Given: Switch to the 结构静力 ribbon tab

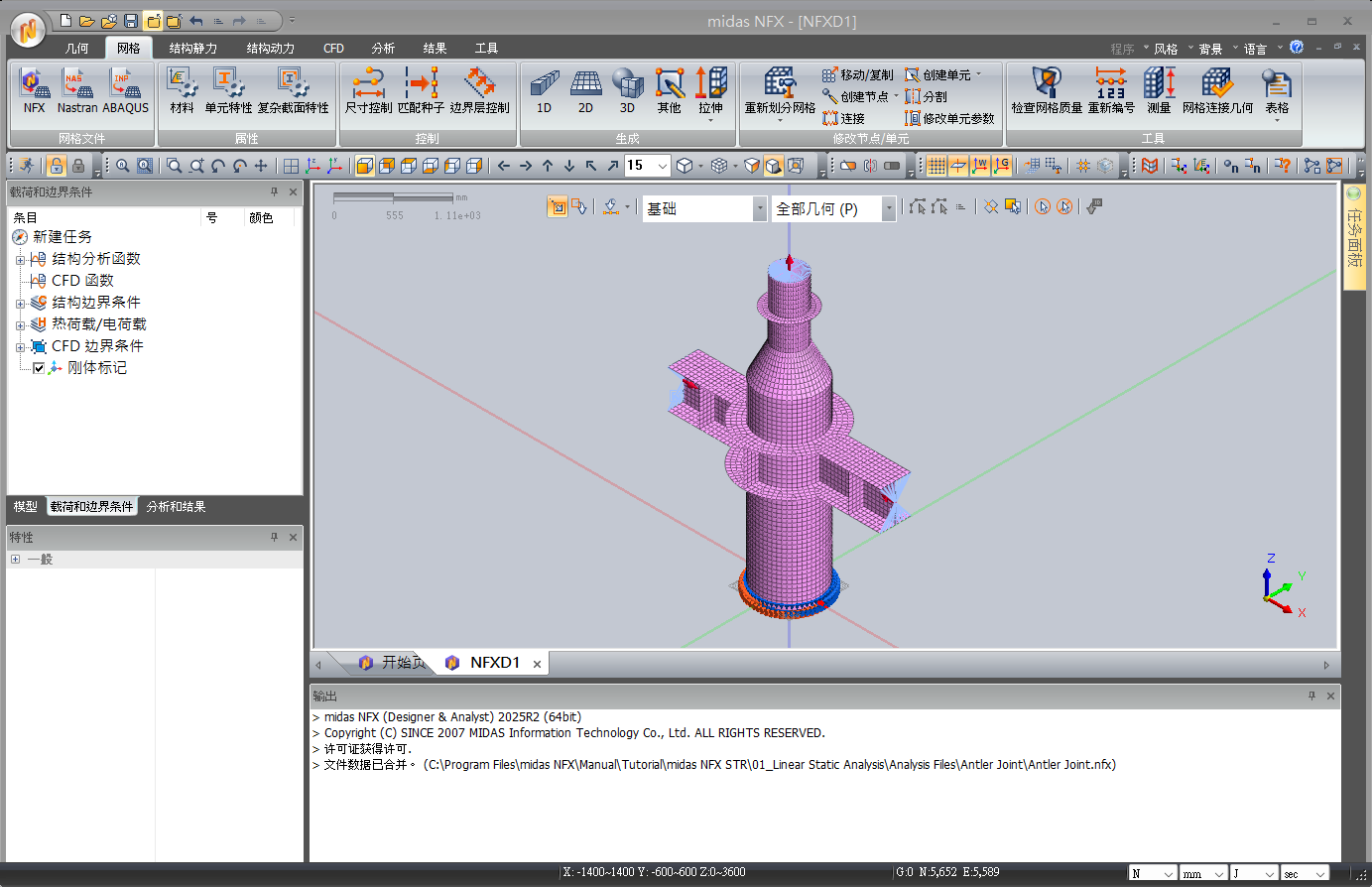Looking at the screenshot, I should (193, 48).
